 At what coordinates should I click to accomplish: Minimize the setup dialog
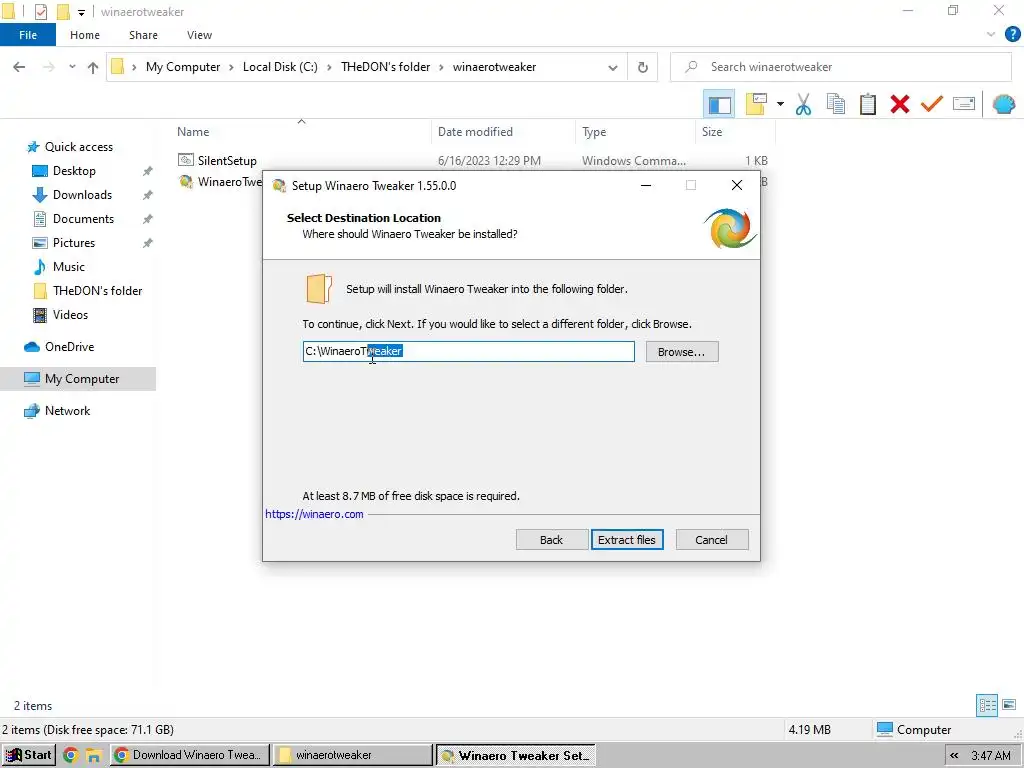click(x=646, y=185)
